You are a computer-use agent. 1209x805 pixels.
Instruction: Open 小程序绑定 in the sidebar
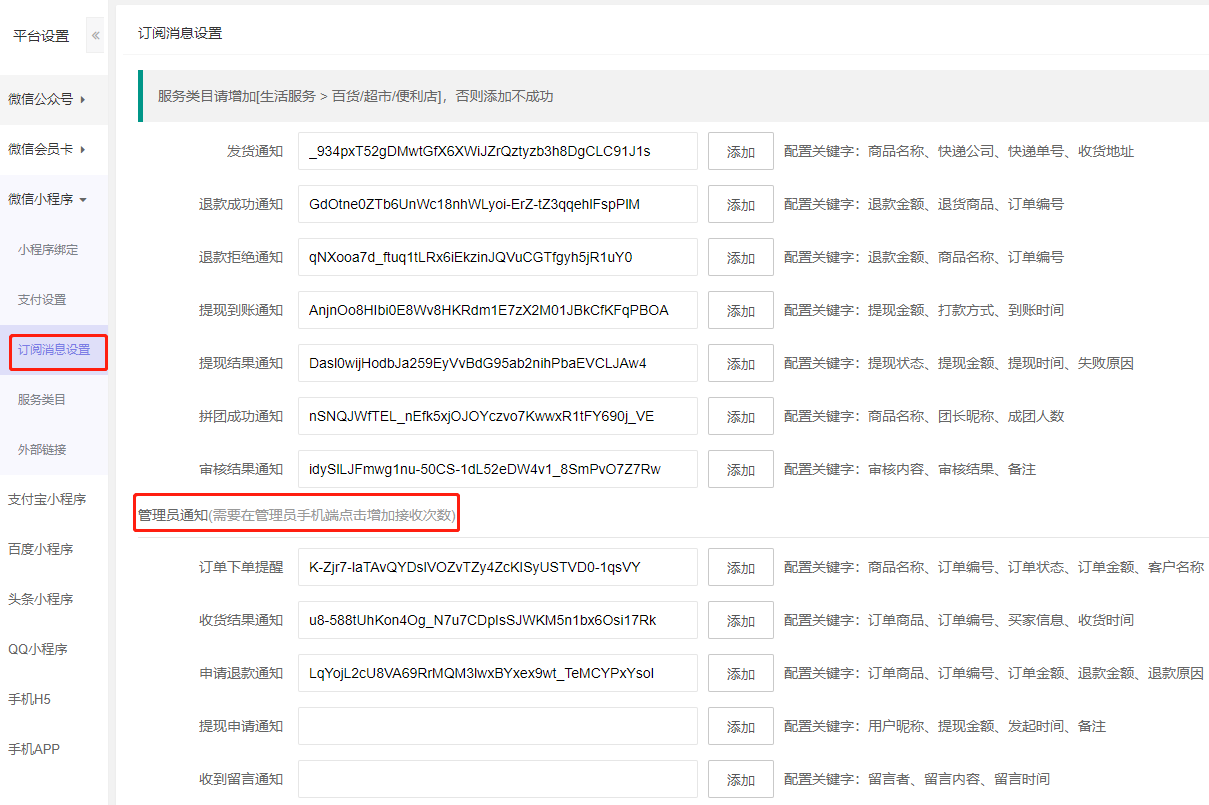[x=47, y=250]
